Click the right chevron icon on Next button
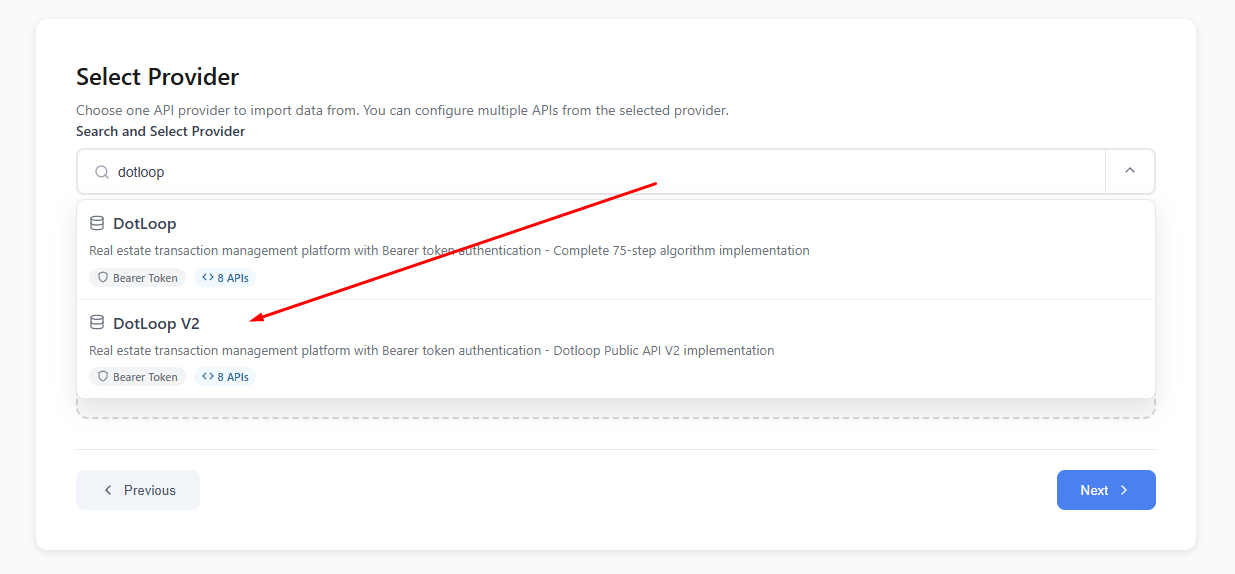 (x=1124, y=490)
